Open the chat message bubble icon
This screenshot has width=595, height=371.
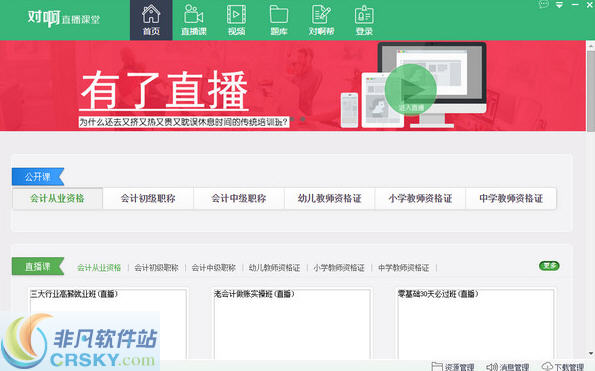[543, 4]
